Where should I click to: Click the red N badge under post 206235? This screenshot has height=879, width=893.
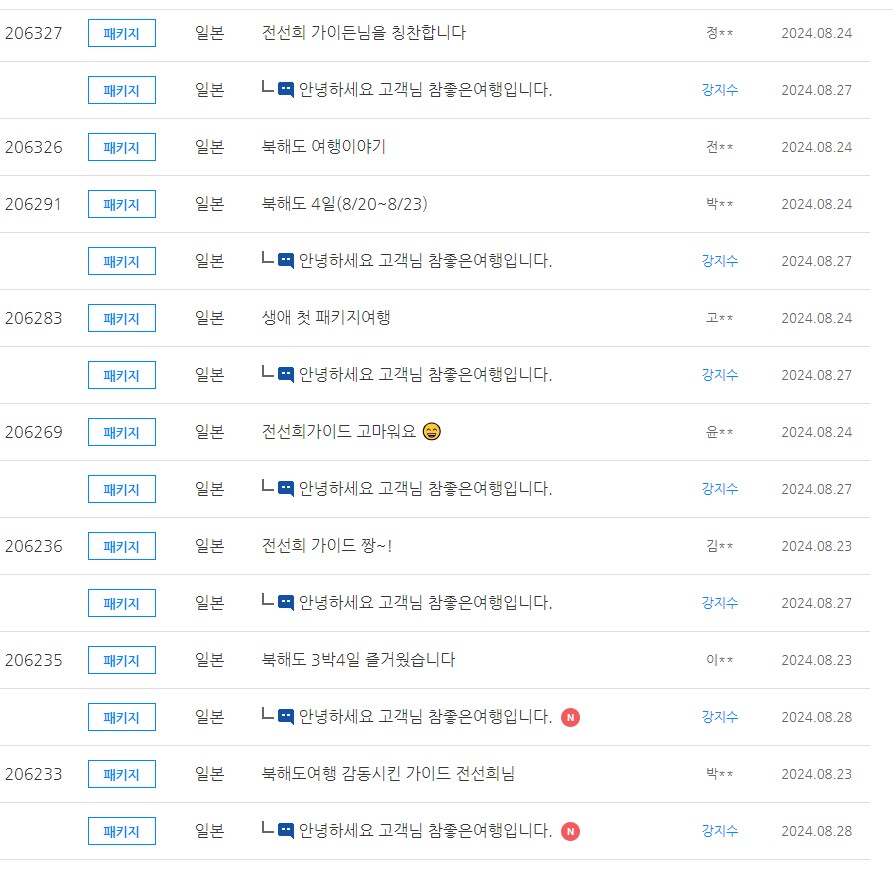point(570,717)
